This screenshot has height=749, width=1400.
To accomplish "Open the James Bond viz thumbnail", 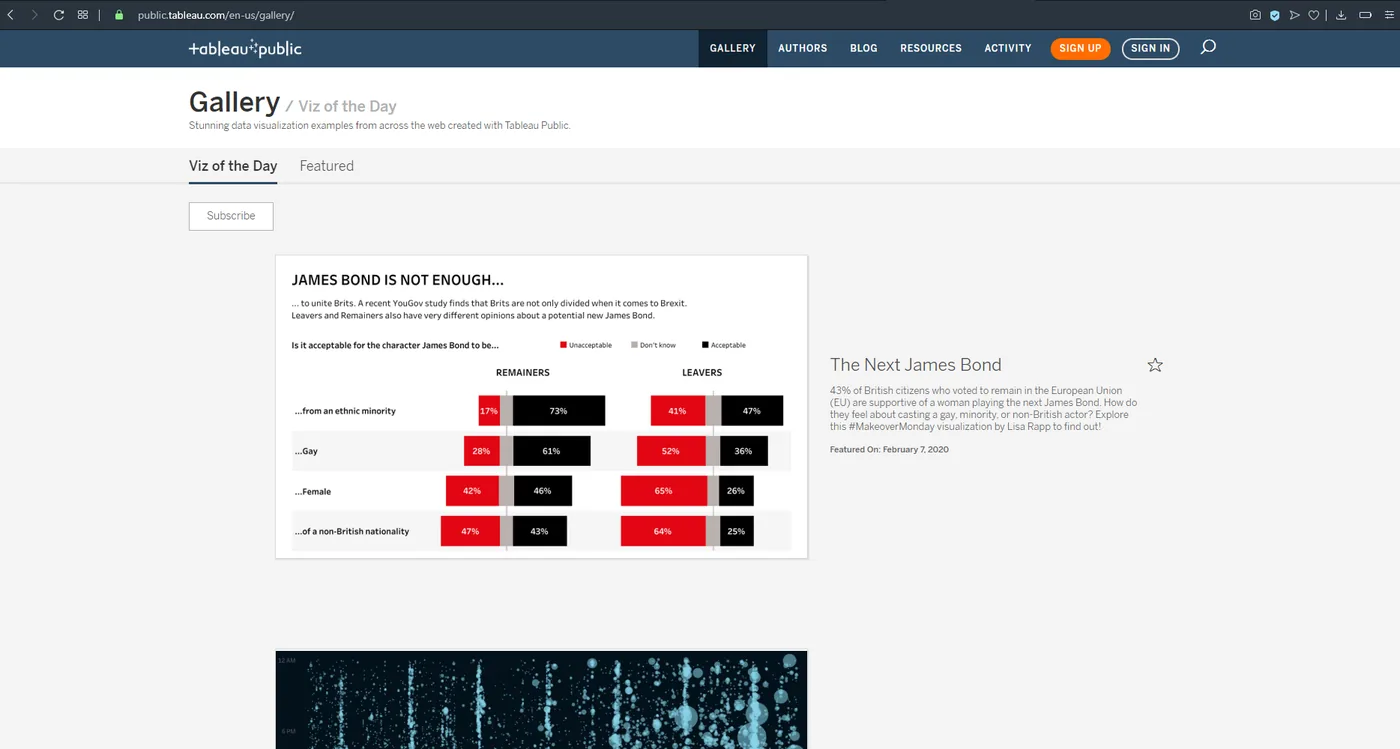I will click(x=541, y=407).
